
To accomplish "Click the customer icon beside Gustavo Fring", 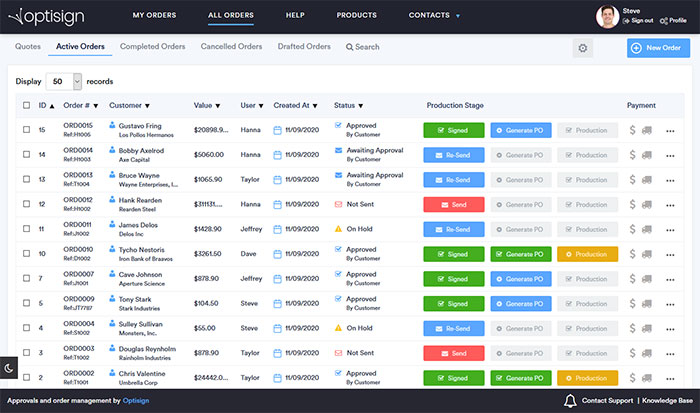I will (x=112, y=125).
